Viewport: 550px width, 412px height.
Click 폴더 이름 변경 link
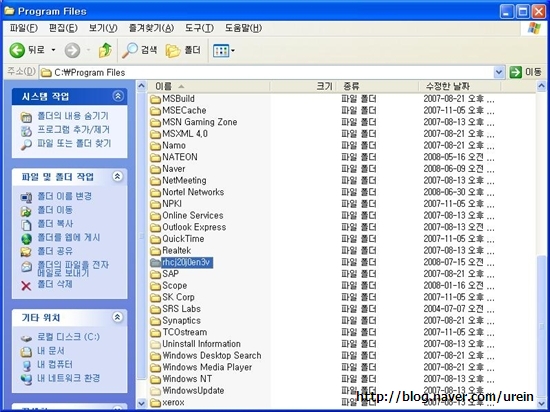coord(65,196)
